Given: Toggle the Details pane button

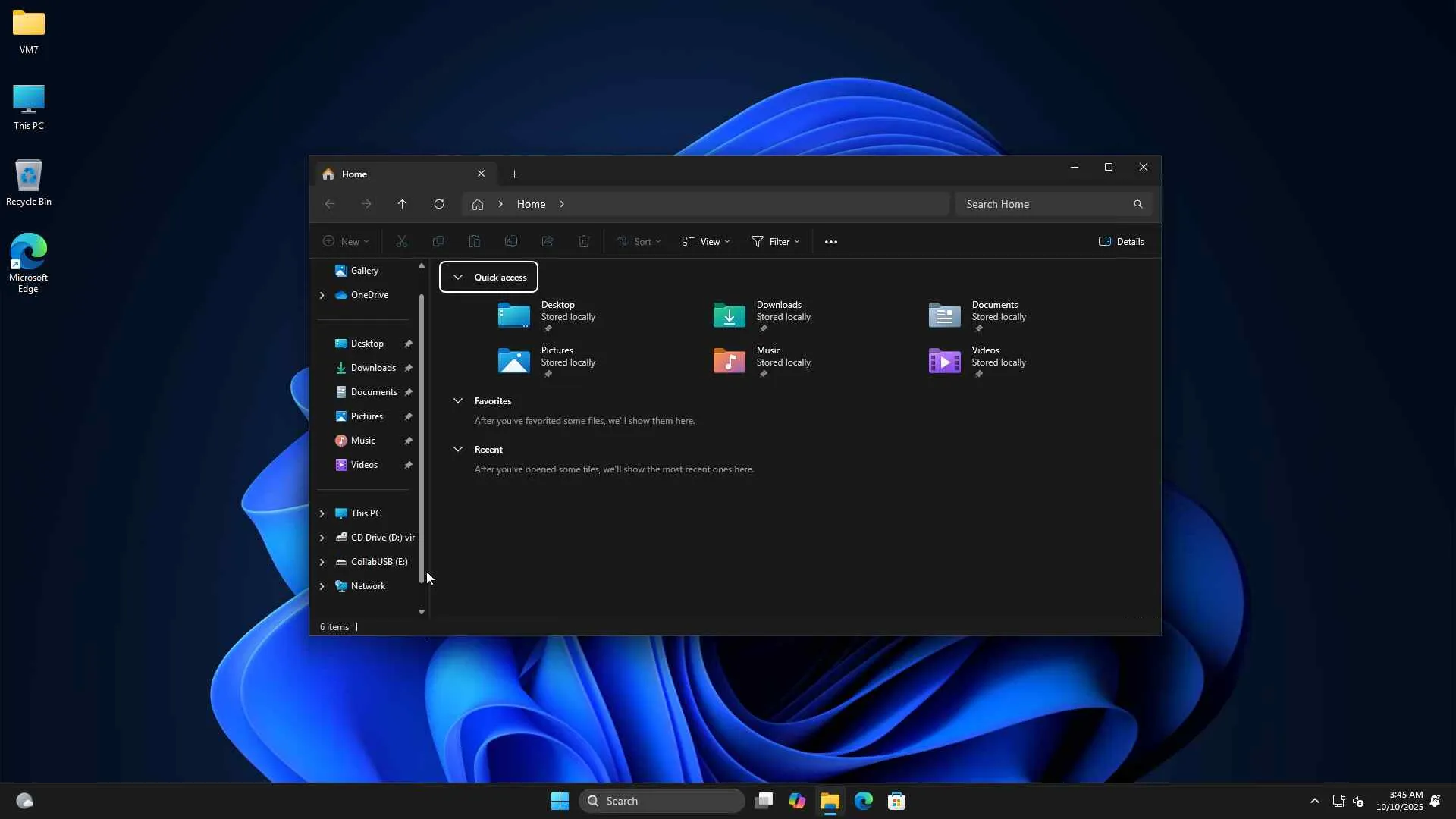Looking at the screenshot, I should pyautogui.click(x=1121, y=241).
